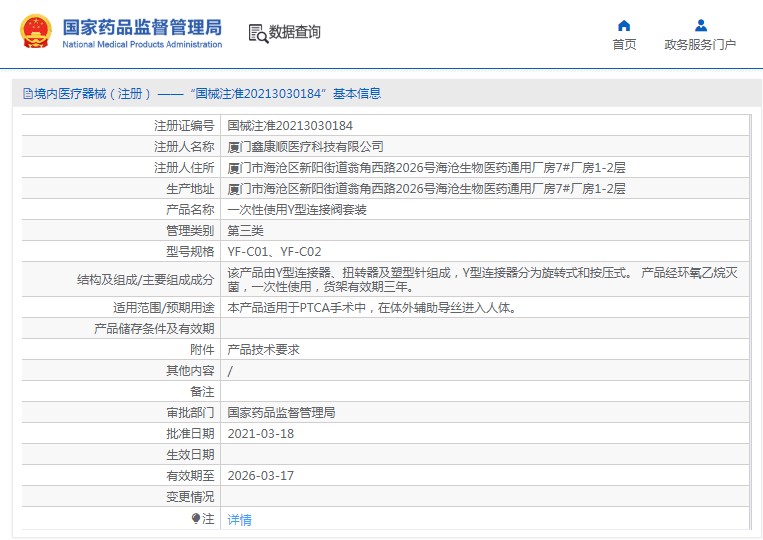Select model spec YF-C01、YF-C02
The height and width of the screenshot is (540, 763).
tap(274, 252)
